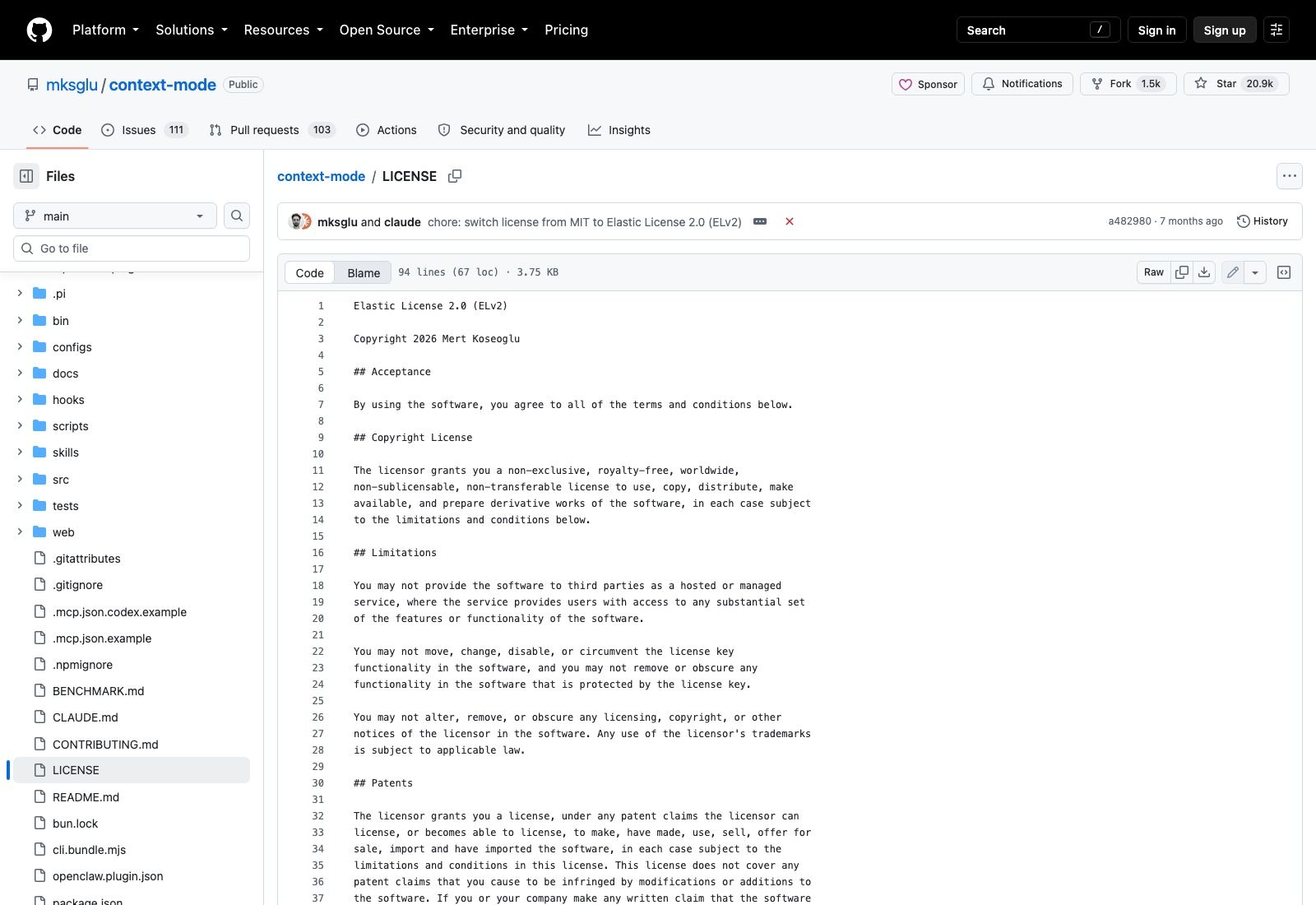Screen dimensions: 1316x905
Task: Edit this file with pencil icon
Action: click(x=1233, y=272)
